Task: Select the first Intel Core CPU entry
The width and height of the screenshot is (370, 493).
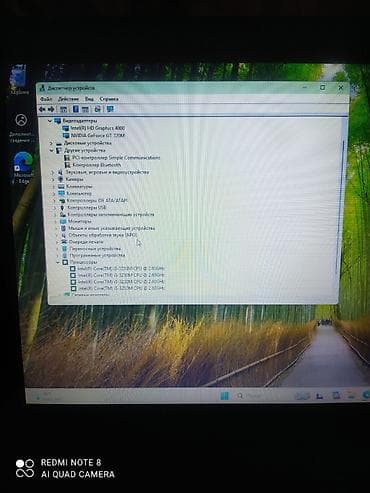Action: pyautogui.click(x=121, y=269)
